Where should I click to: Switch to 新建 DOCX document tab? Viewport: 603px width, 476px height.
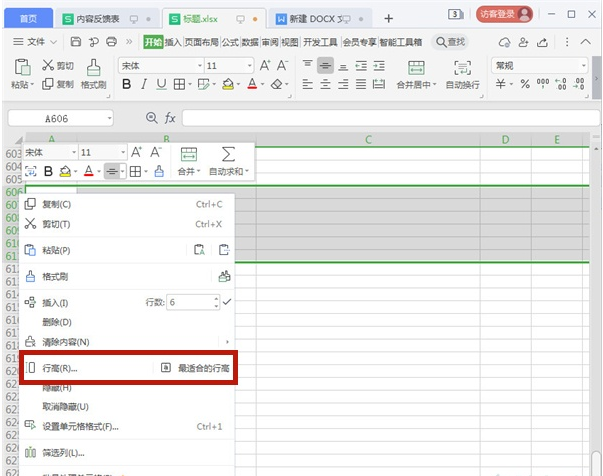click(319, 18)
